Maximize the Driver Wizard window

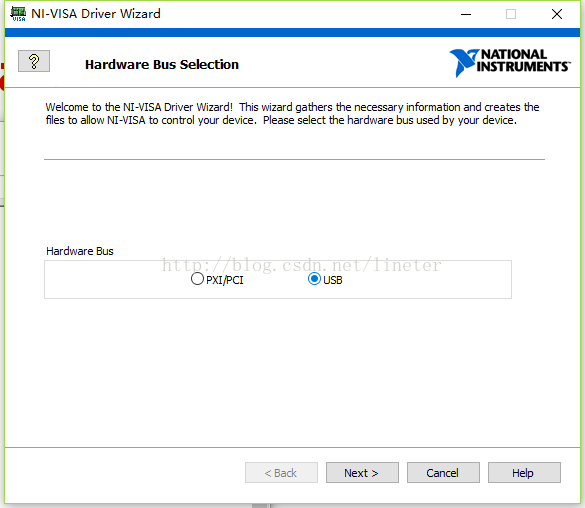511,14
